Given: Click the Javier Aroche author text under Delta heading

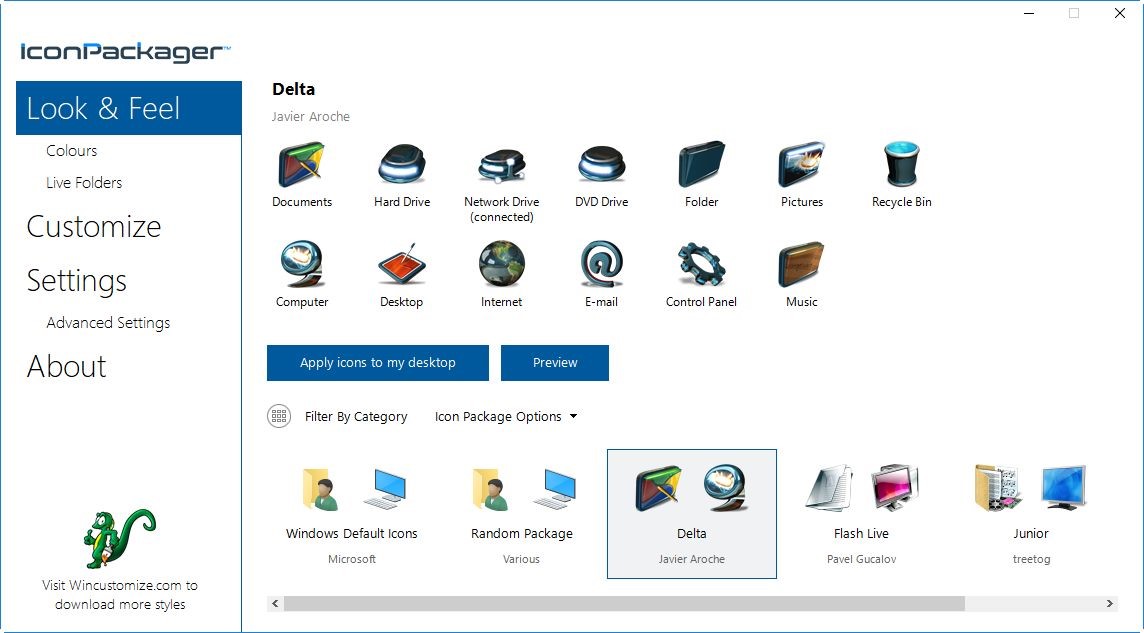Looking at the screenshot, I should pyautogui.click(x=311, y=117).
